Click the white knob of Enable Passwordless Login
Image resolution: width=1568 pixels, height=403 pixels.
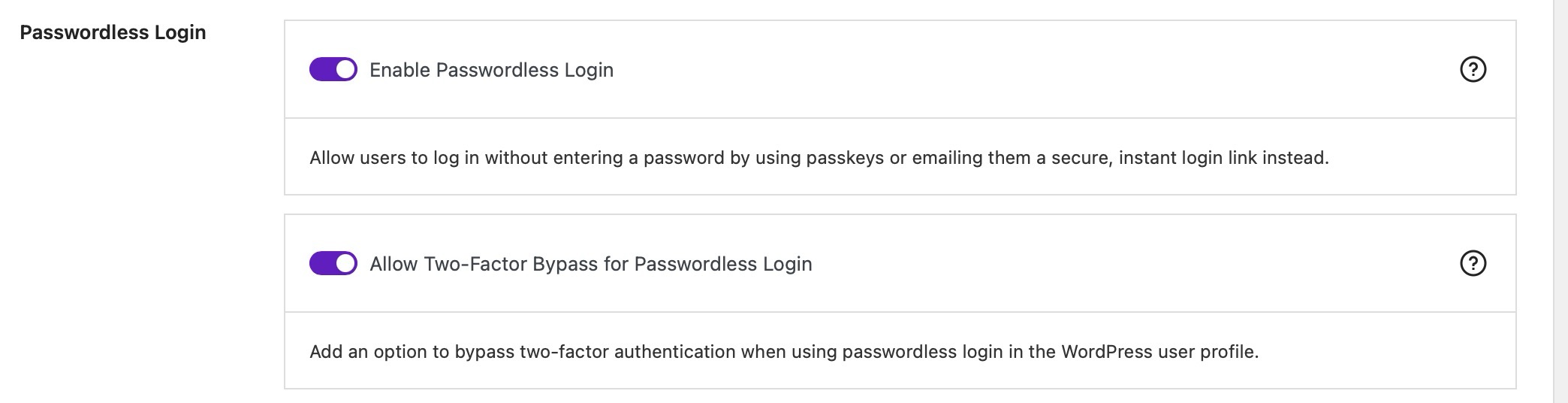pyautogui.click(x=345, y=70)
